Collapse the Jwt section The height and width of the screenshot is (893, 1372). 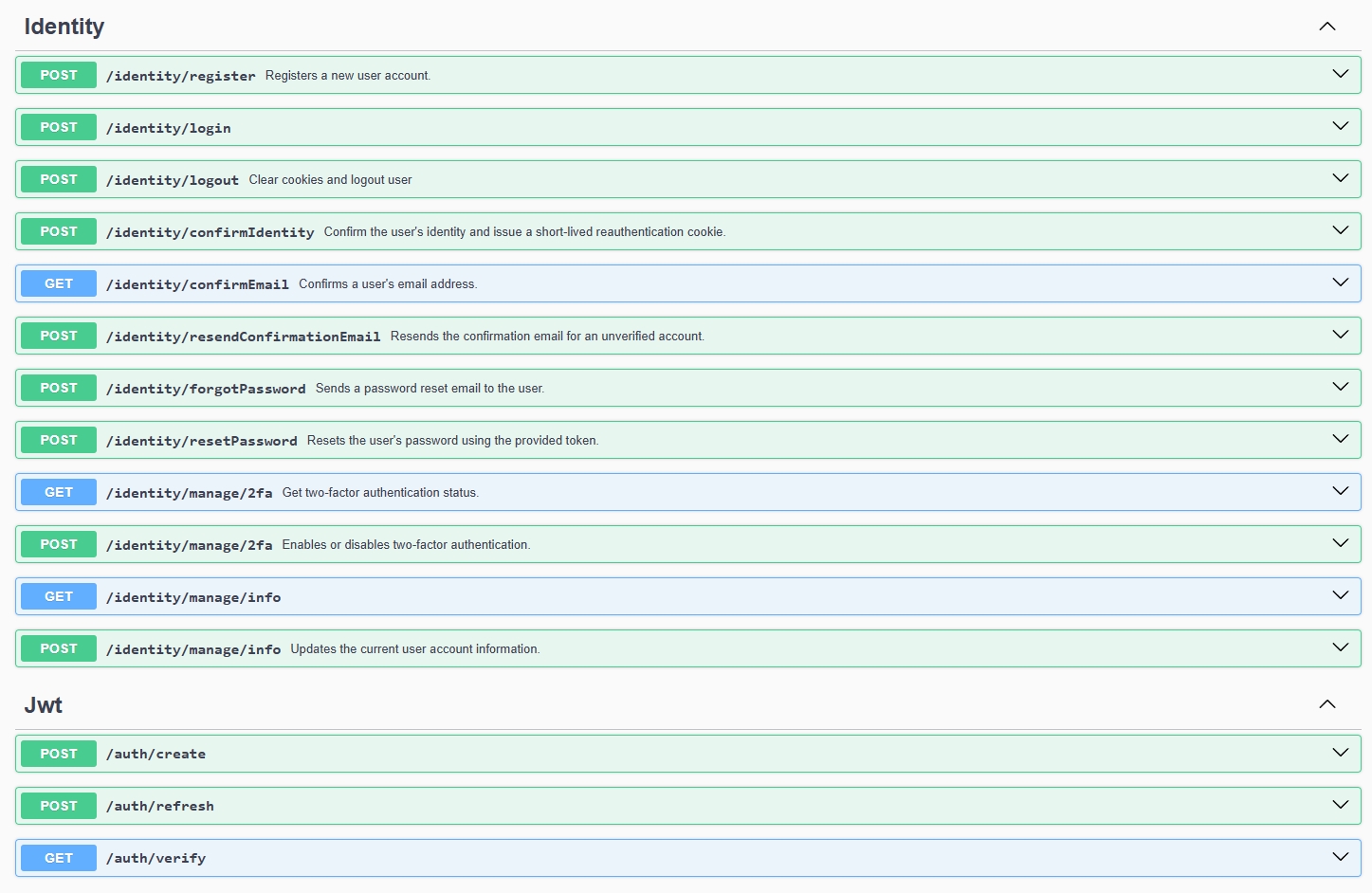1327,704
